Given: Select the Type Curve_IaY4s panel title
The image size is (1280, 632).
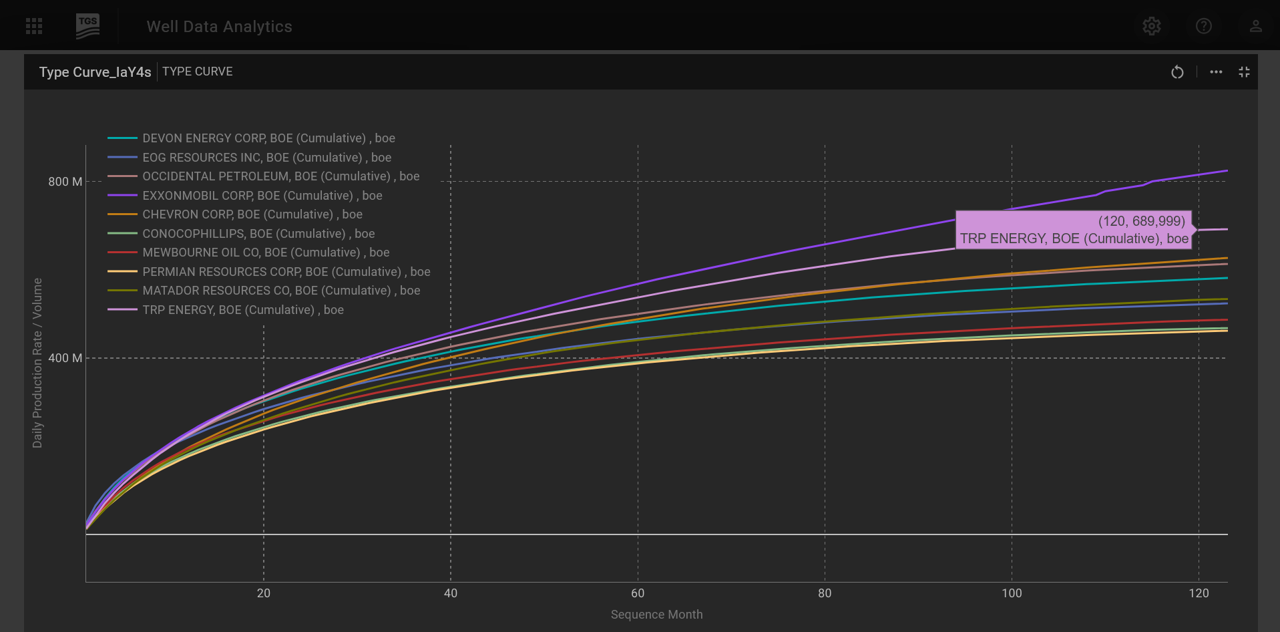Looking at the screenshot, I should 95,72.
